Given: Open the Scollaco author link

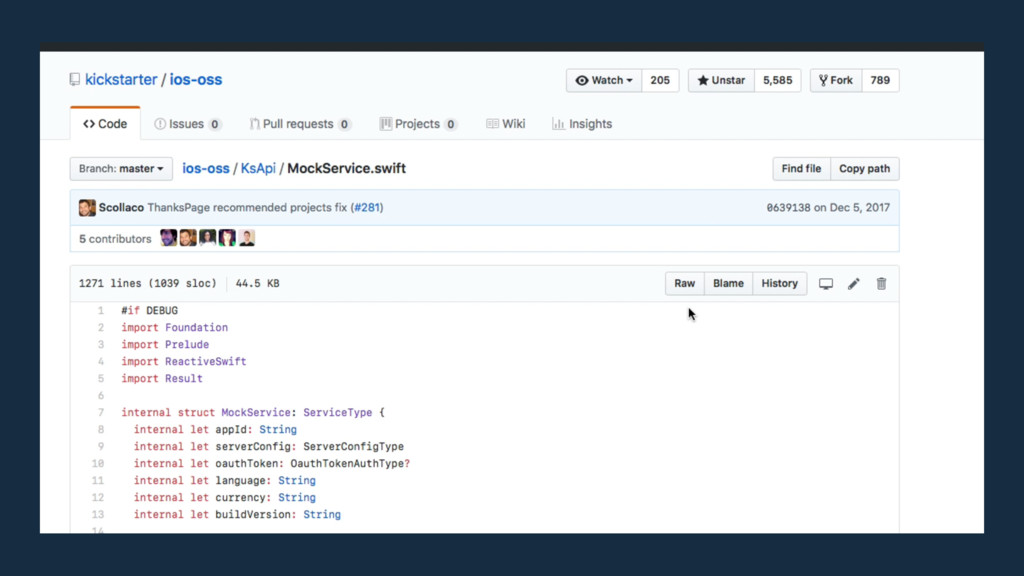Looking at the screenshot, I should (121, 208).
